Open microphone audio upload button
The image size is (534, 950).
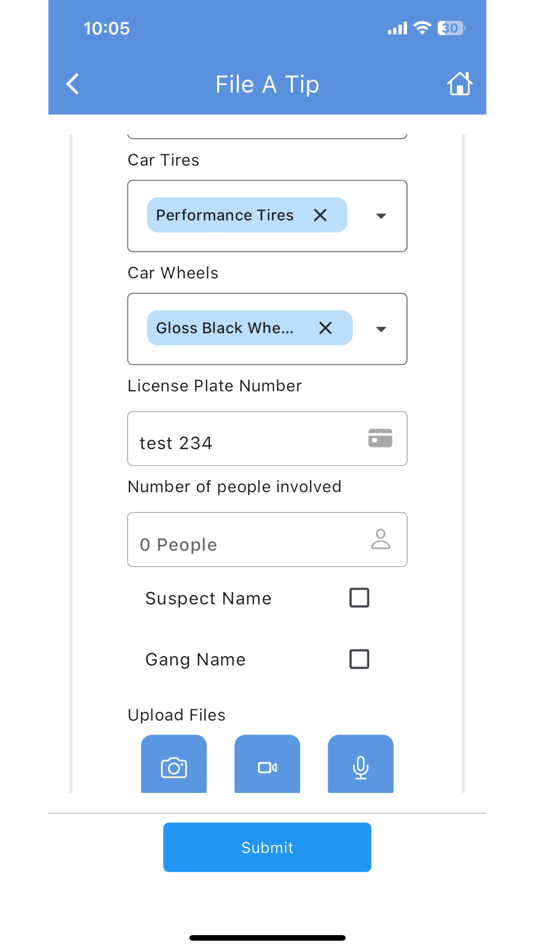[x=361, y=765]
